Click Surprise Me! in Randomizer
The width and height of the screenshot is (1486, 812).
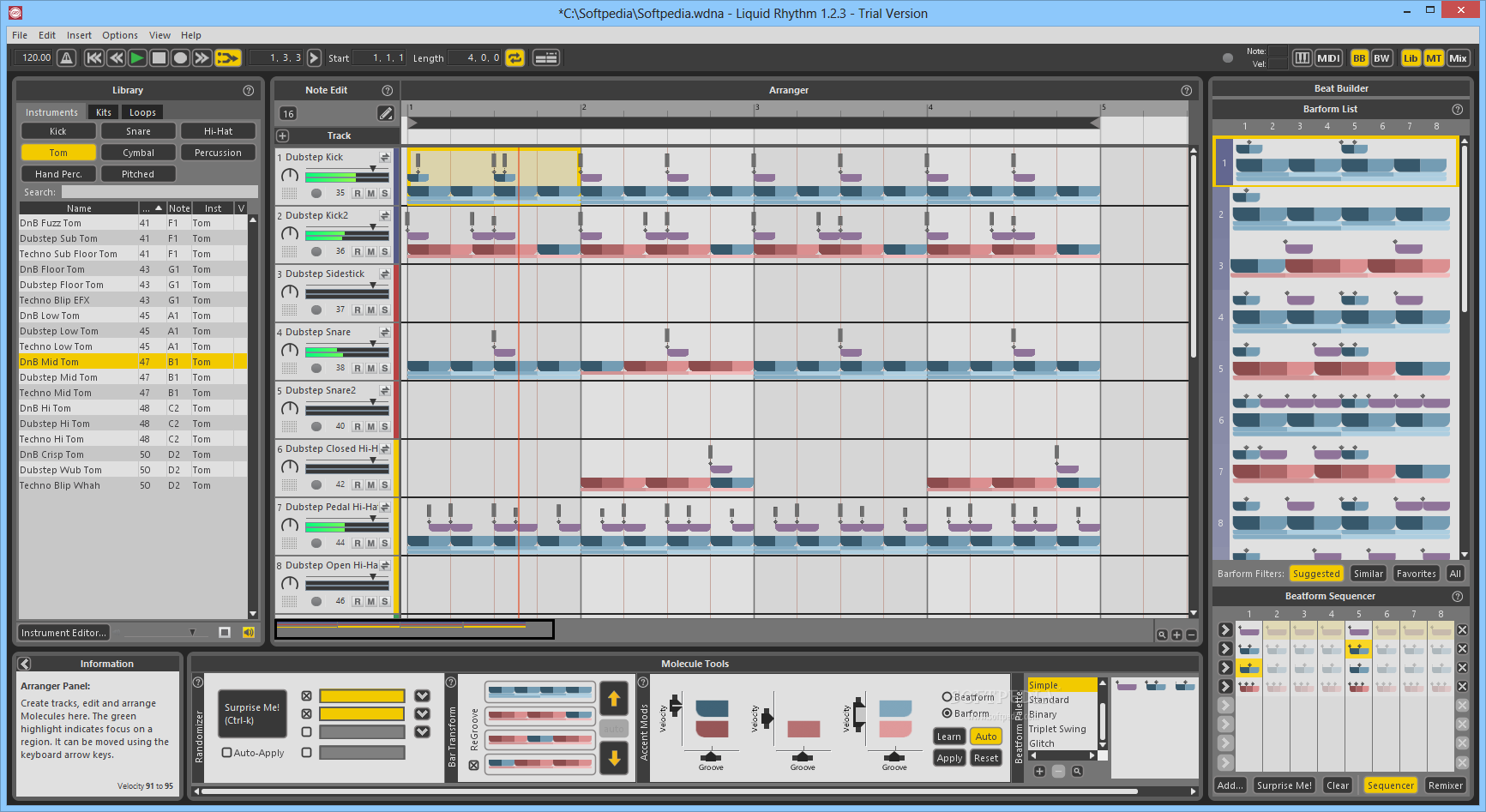[252, 713]
